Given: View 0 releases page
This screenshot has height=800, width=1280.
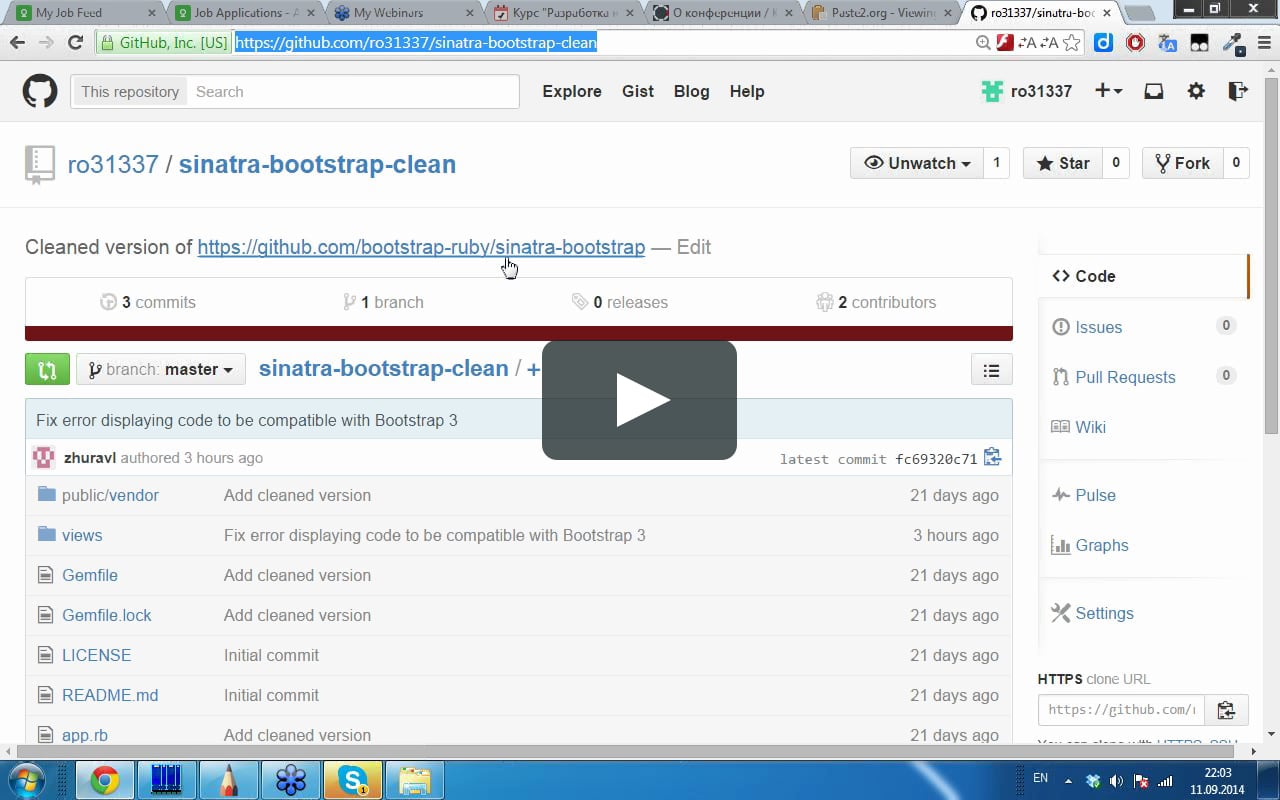Looking at the screenshot, I should coord(620,302).
